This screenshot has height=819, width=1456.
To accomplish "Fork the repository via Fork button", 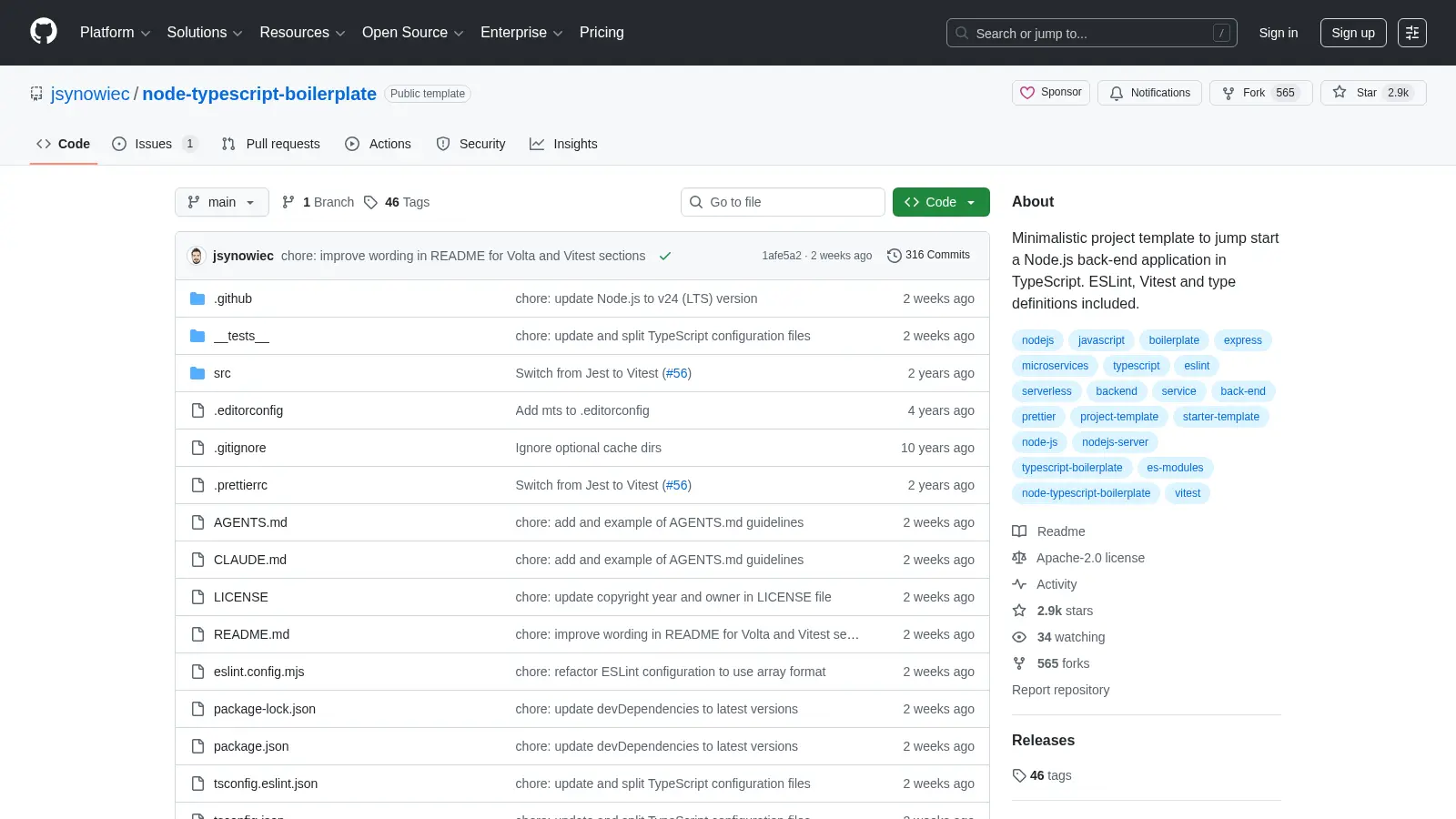I will [1260, 93].
